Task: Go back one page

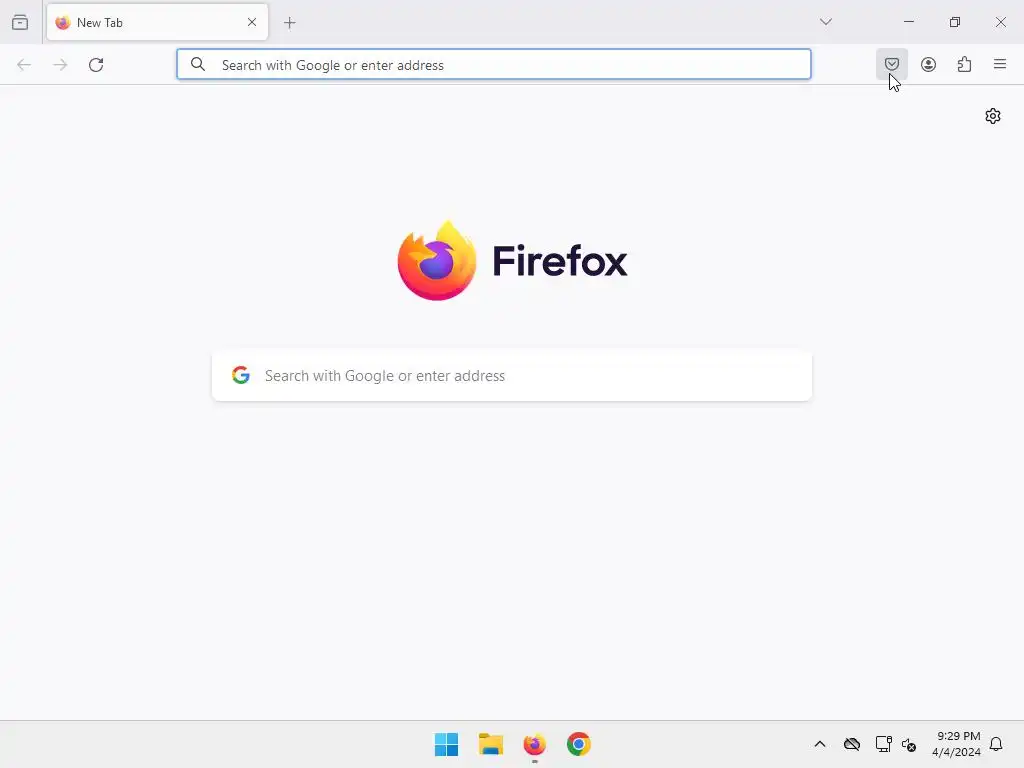Action: pos(24,65)
